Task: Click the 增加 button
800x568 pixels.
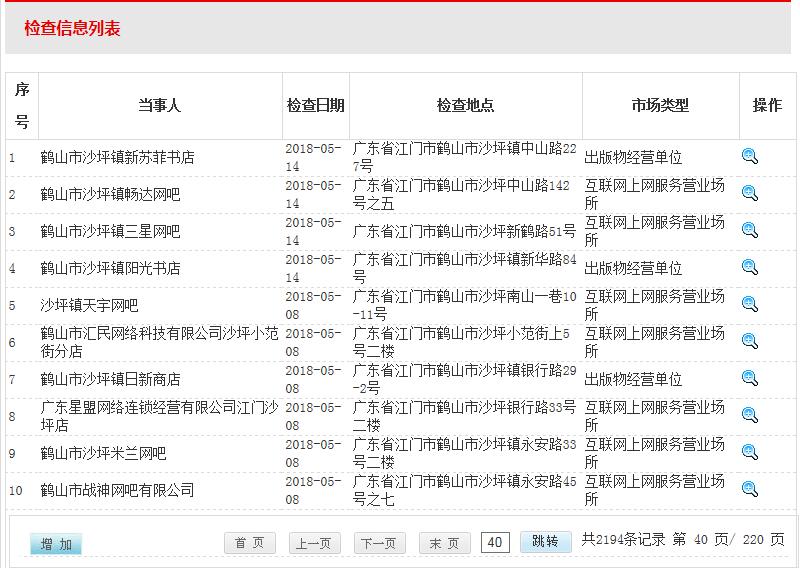Action: pos(56,544)
